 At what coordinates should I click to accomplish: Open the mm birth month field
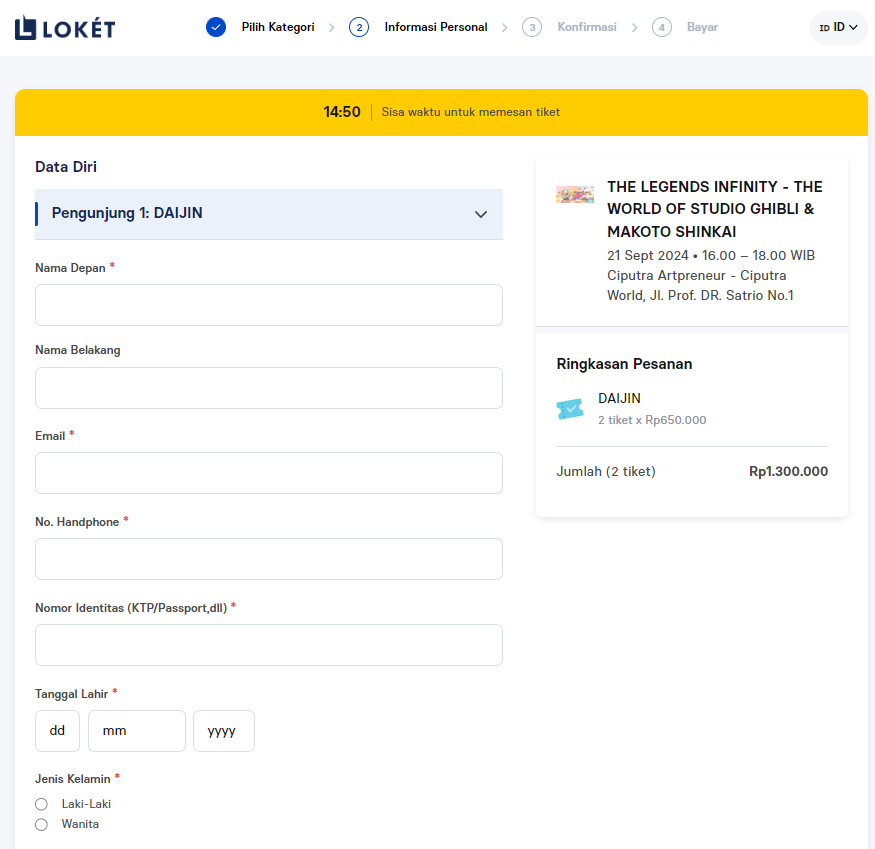point(137,731)
